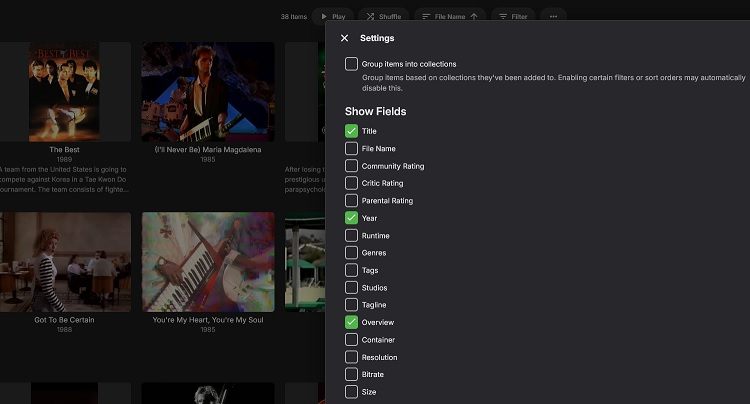Open The Best movie poster
The height and width of the screenshot is (404, 750).
[x=64, y=90]
